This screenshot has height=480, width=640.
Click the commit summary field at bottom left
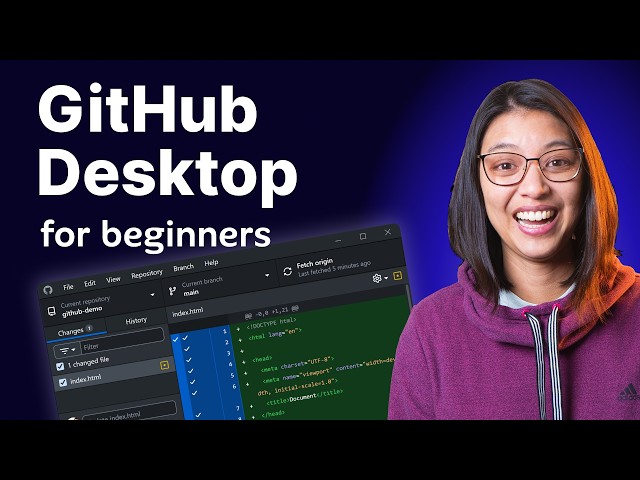[129, 411]
